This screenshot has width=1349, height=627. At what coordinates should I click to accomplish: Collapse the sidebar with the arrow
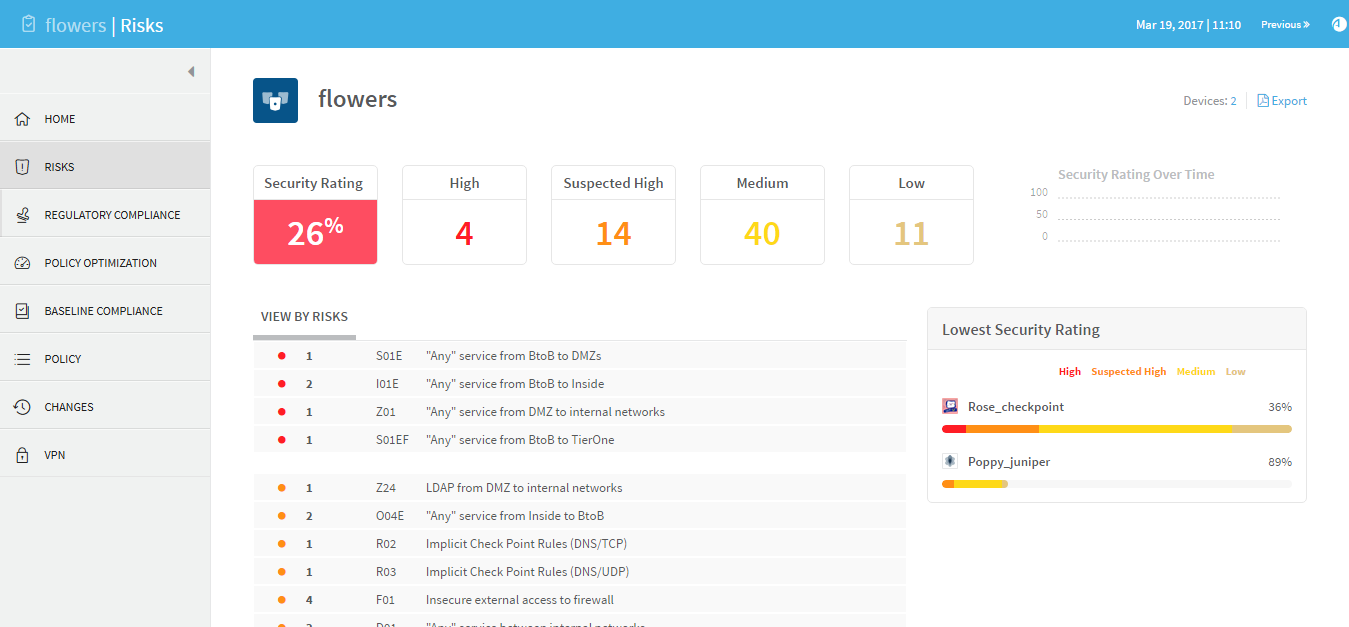pyautogui.click(x=191, y=72)
